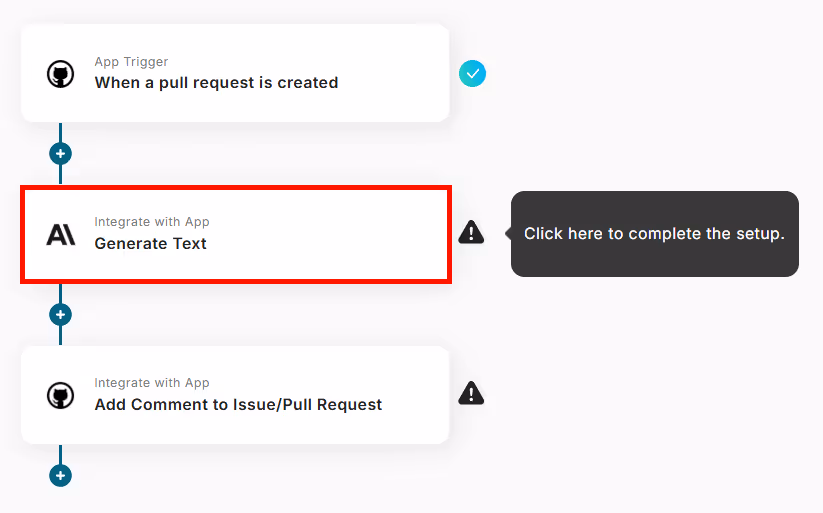
Task: Click the GitHub icon in the pull request trigger
Action: click(x=60, y=74)
